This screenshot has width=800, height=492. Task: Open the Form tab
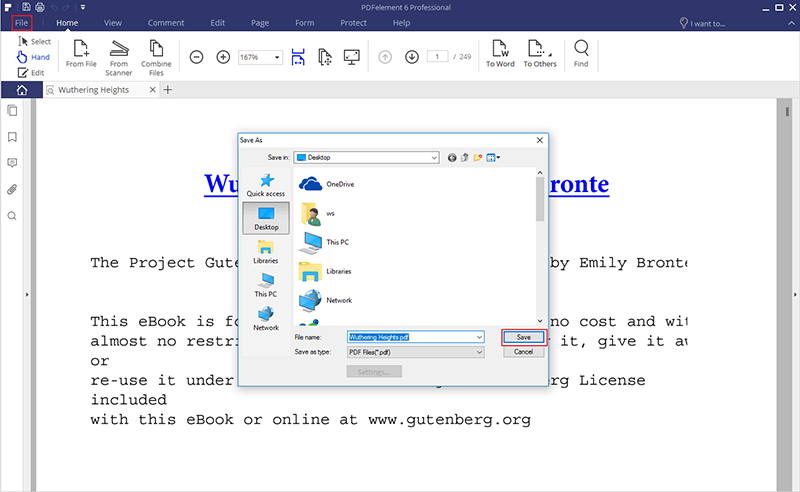(304, 23)
